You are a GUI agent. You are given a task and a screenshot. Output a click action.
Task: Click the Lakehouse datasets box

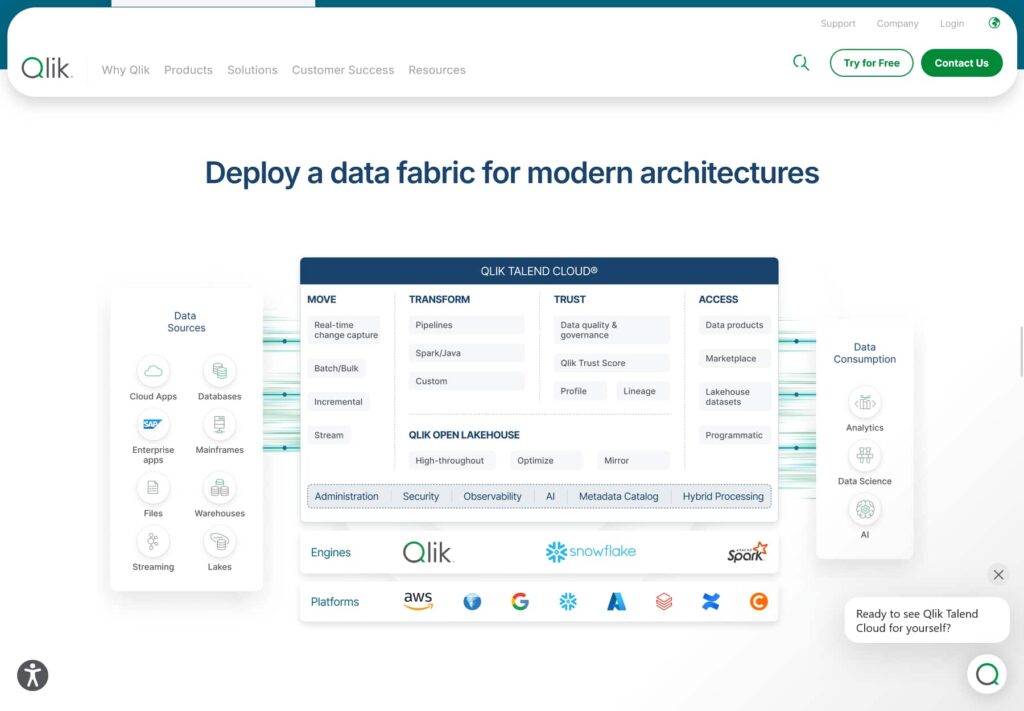734,397
